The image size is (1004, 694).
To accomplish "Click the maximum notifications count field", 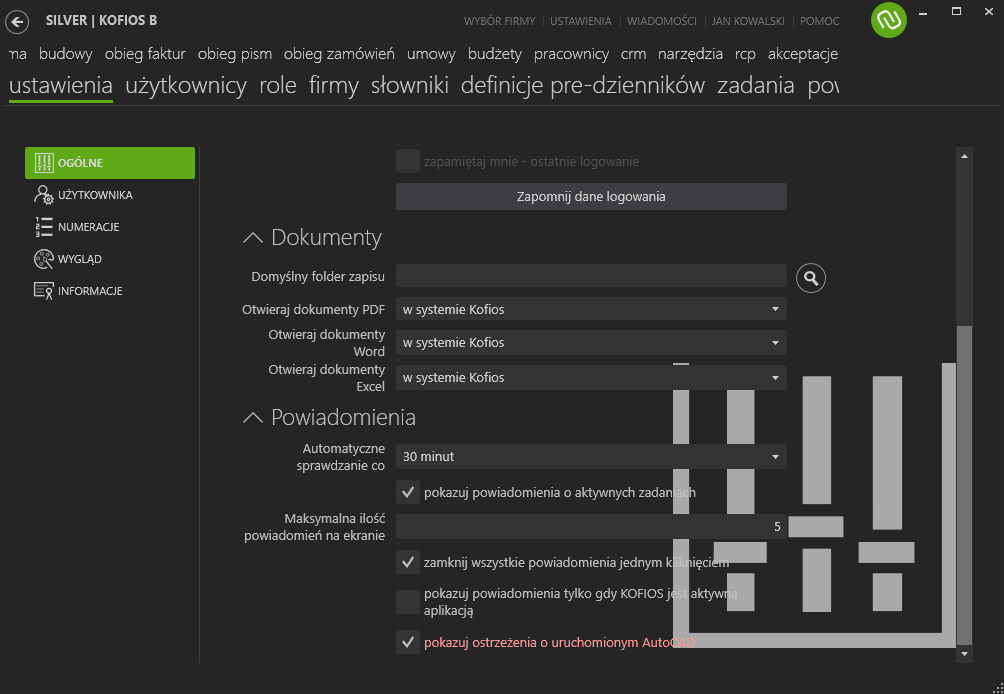I will tap(591, 526).
